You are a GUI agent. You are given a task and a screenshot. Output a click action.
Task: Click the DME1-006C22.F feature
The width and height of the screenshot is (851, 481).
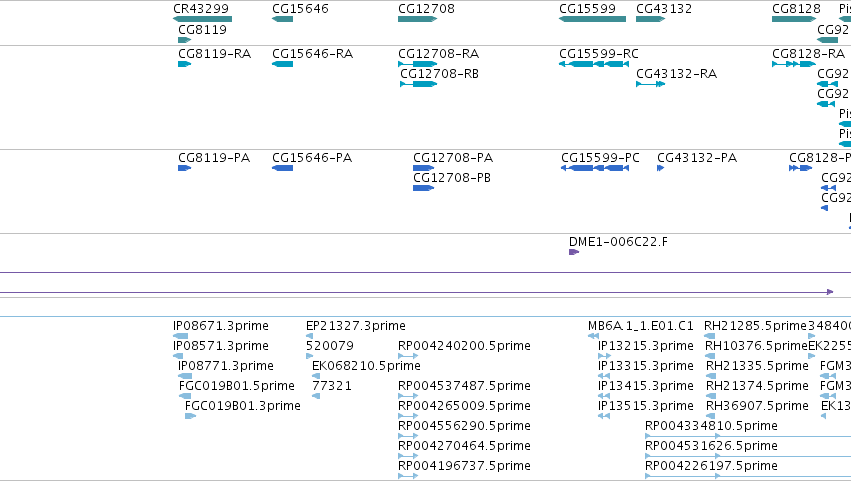[574, 252]
